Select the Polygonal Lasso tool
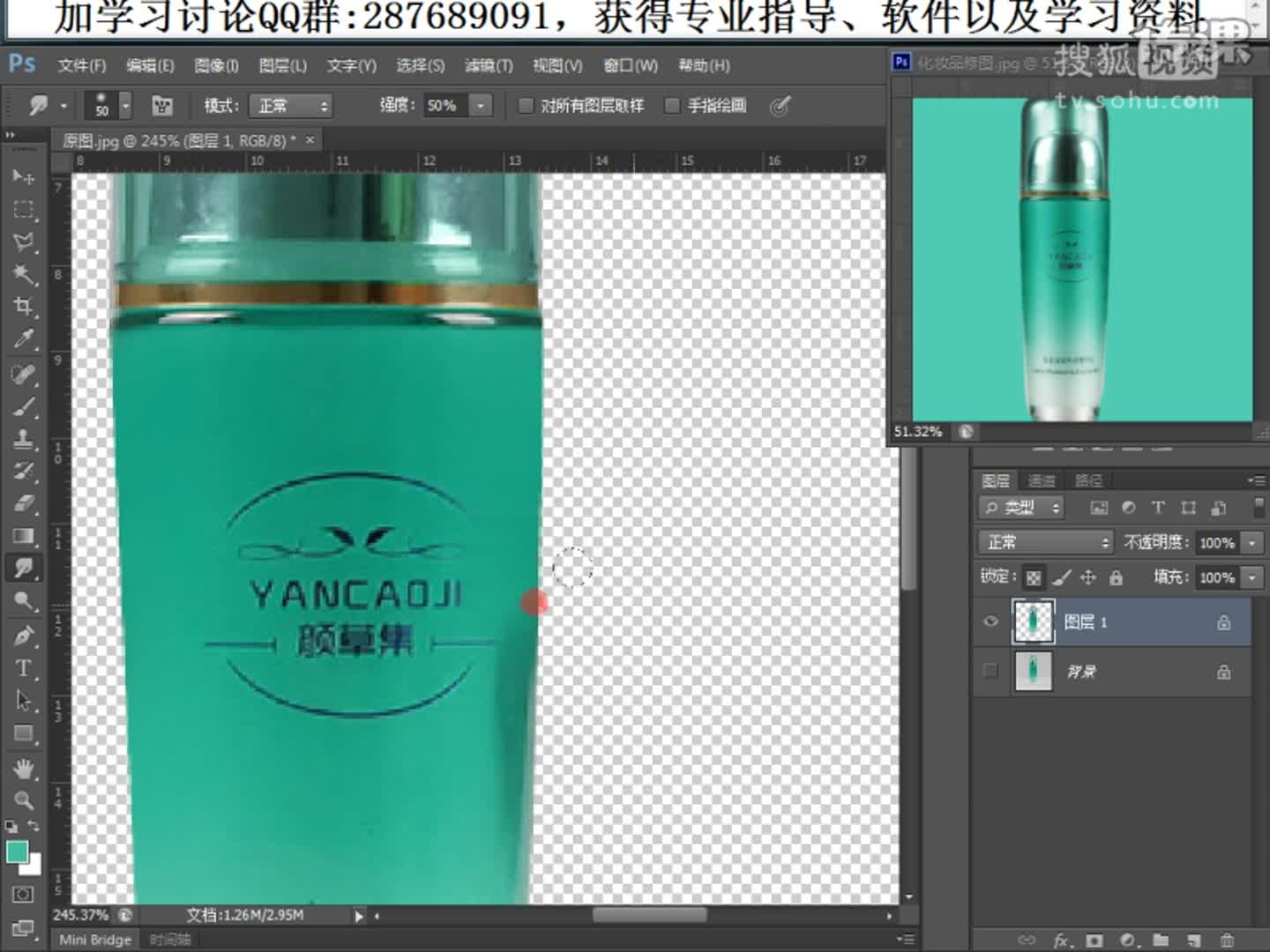1270x952 pixels. 23,242
